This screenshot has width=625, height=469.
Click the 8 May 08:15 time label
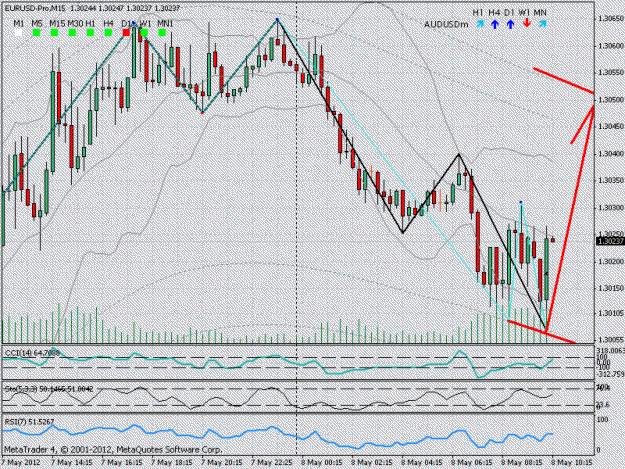[x=522, y=463]
